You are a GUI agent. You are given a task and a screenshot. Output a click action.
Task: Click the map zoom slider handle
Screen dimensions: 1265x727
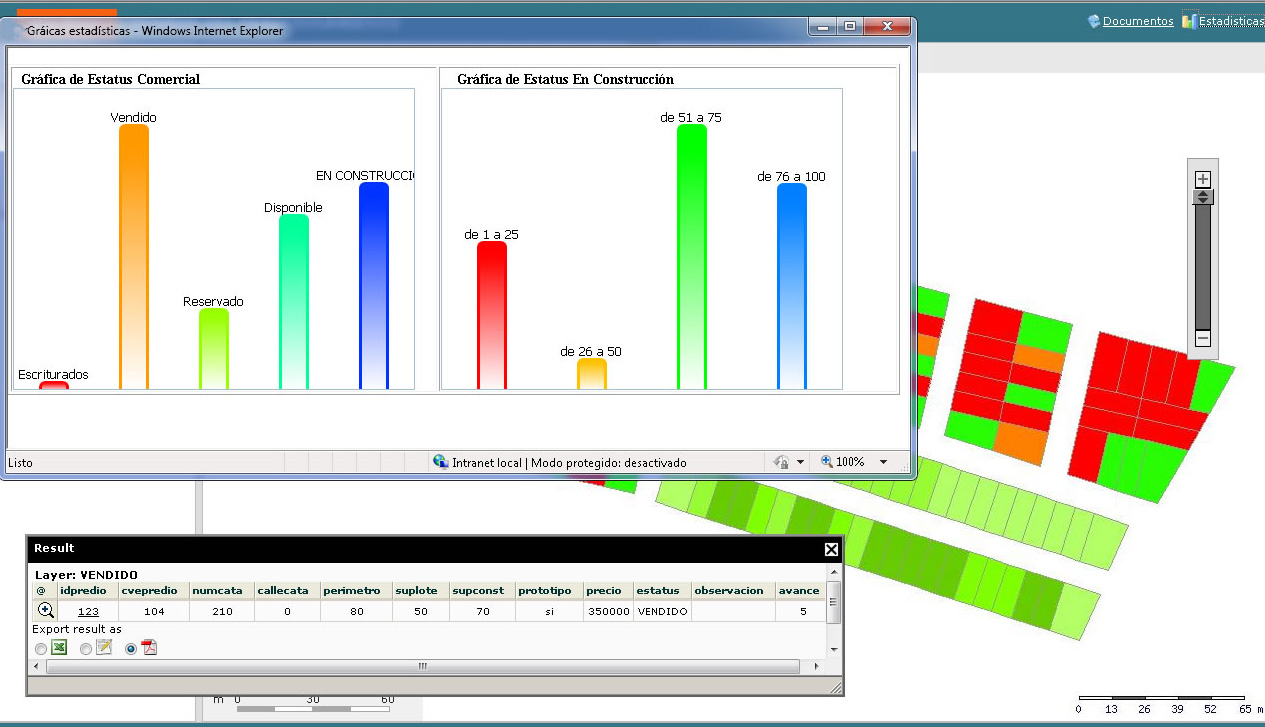tap(1203, 197)
